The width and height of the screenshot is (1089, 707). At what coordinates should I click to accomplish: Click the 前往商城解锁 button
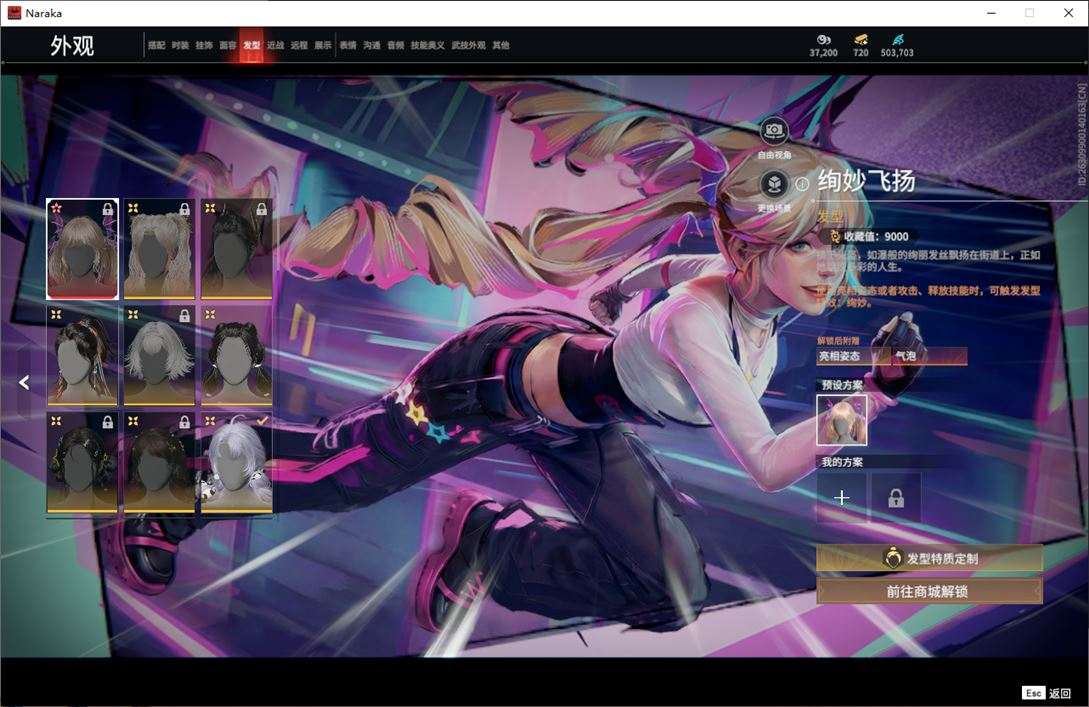click(x=929, y=591)
